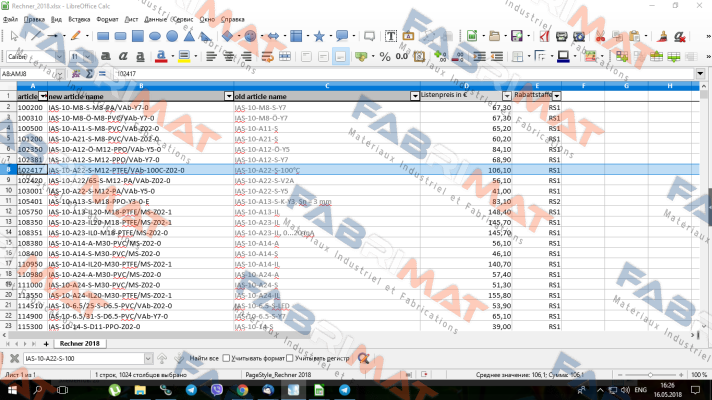712x400 pixels.
Task: Pick the triangle shape tool
Action: 189,36
